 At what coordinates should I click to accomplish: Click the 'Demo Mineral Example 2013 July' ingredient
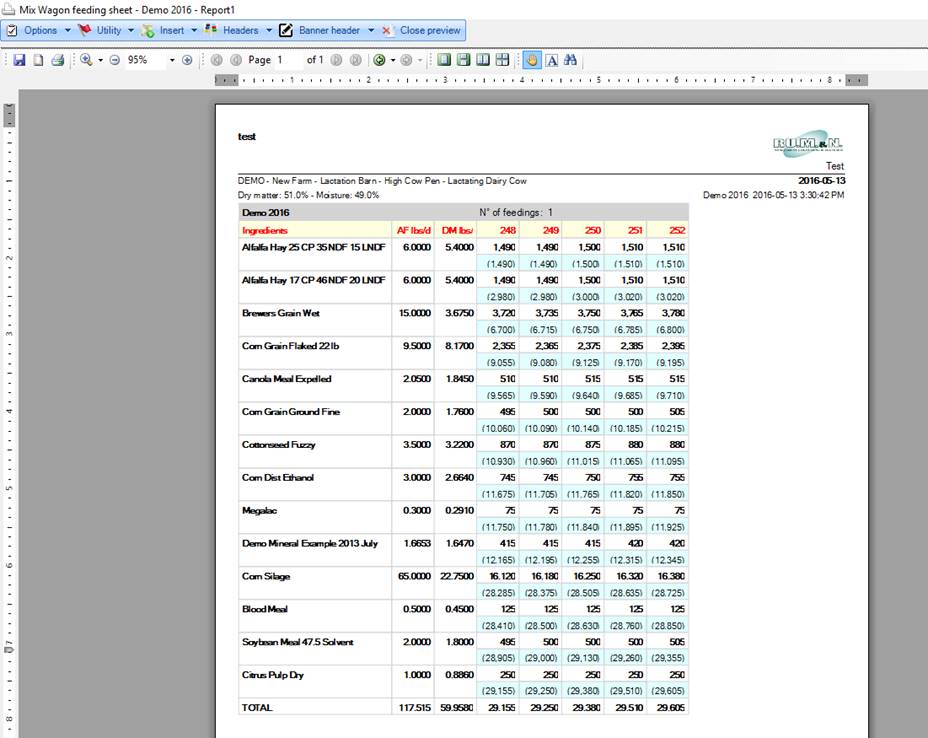[310, 543]
